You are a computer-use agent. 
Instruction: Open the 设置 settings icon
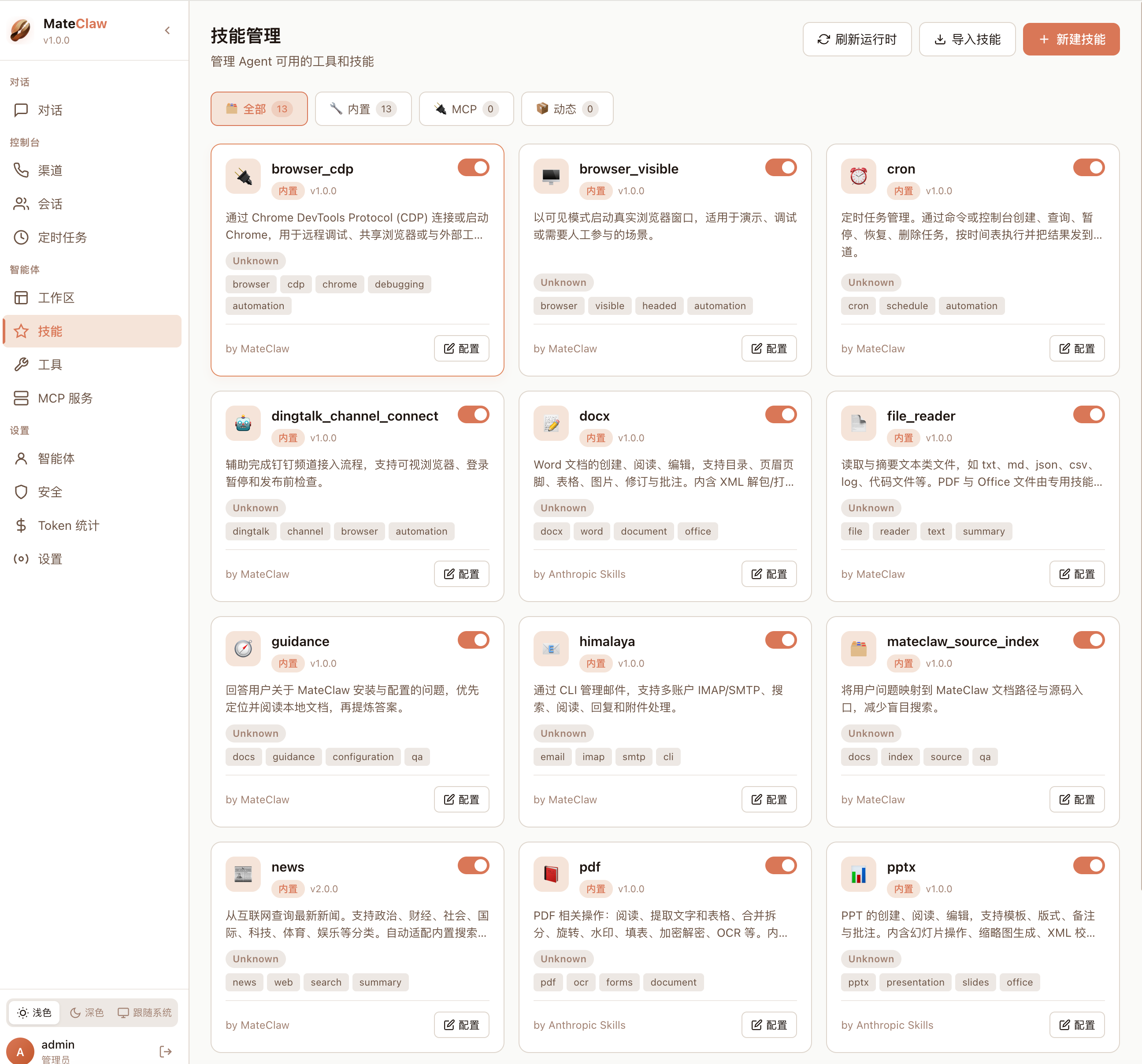21,558
